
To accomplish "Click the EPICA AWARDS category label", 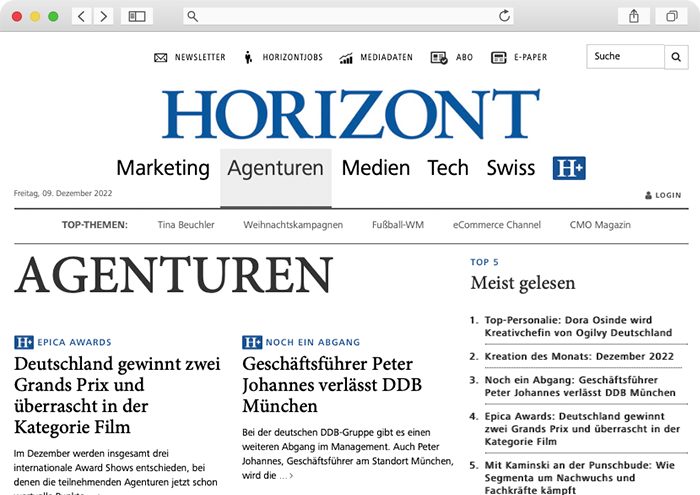I will click(x=74, y=342).
